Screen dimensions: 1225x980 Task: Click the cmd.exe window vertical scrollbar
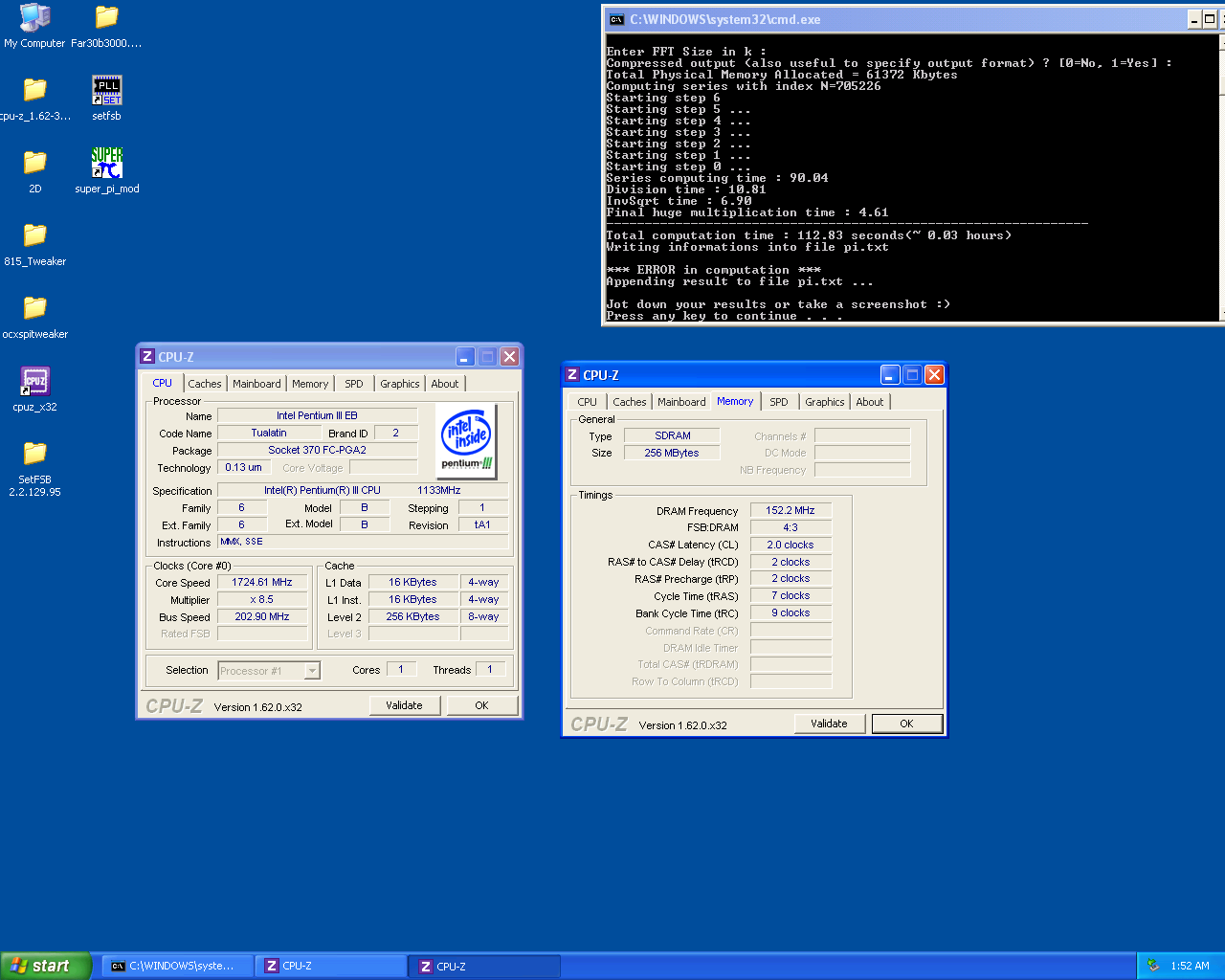pos(1222,176)
